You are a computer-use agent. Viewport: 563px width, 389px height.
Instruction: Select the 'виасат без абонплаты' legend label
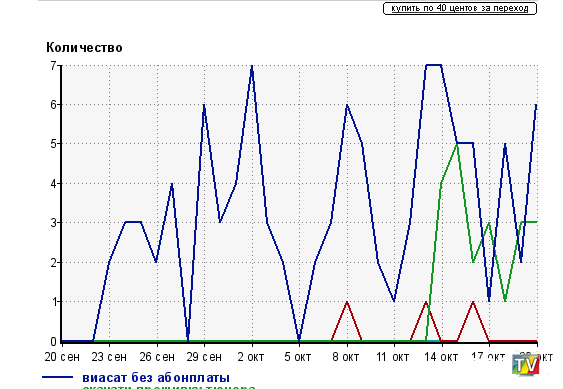(156, 378)
